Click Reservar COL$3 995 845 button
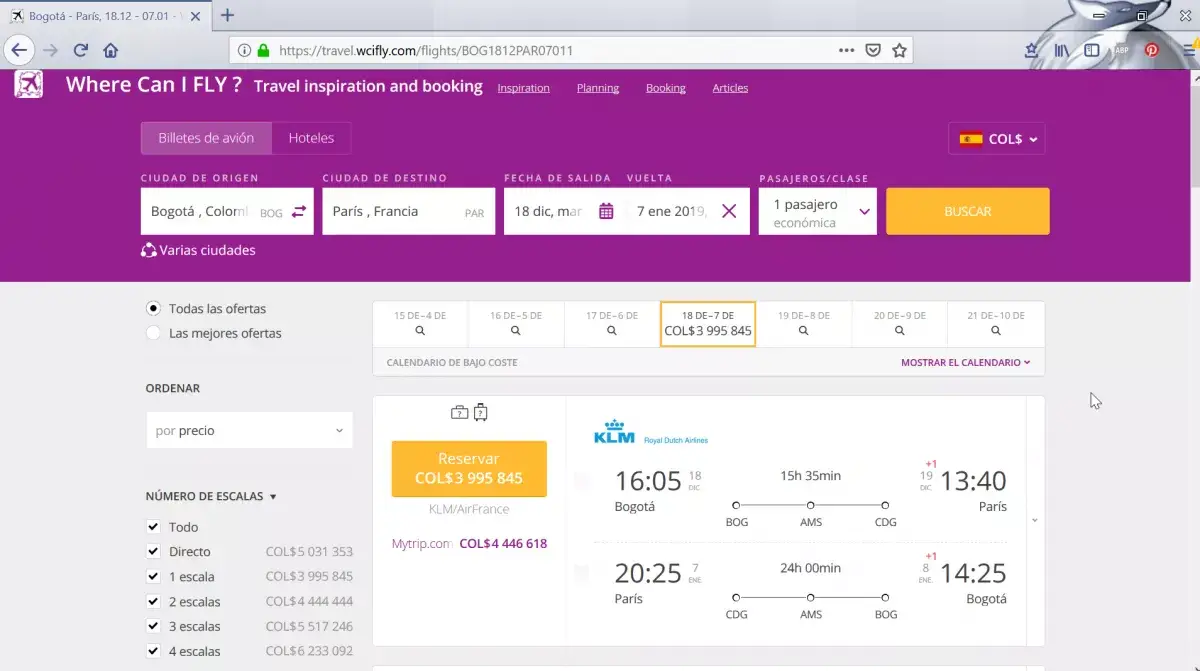1200x671 pixels. [x=469, y=468]
